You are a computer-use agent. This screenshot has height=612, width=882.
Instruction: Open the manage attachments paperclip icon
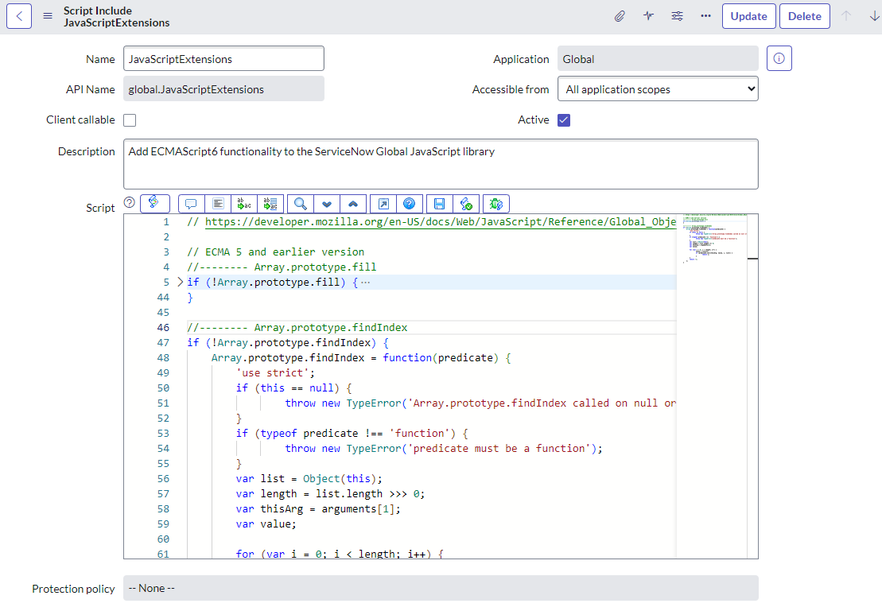[619, 16]
